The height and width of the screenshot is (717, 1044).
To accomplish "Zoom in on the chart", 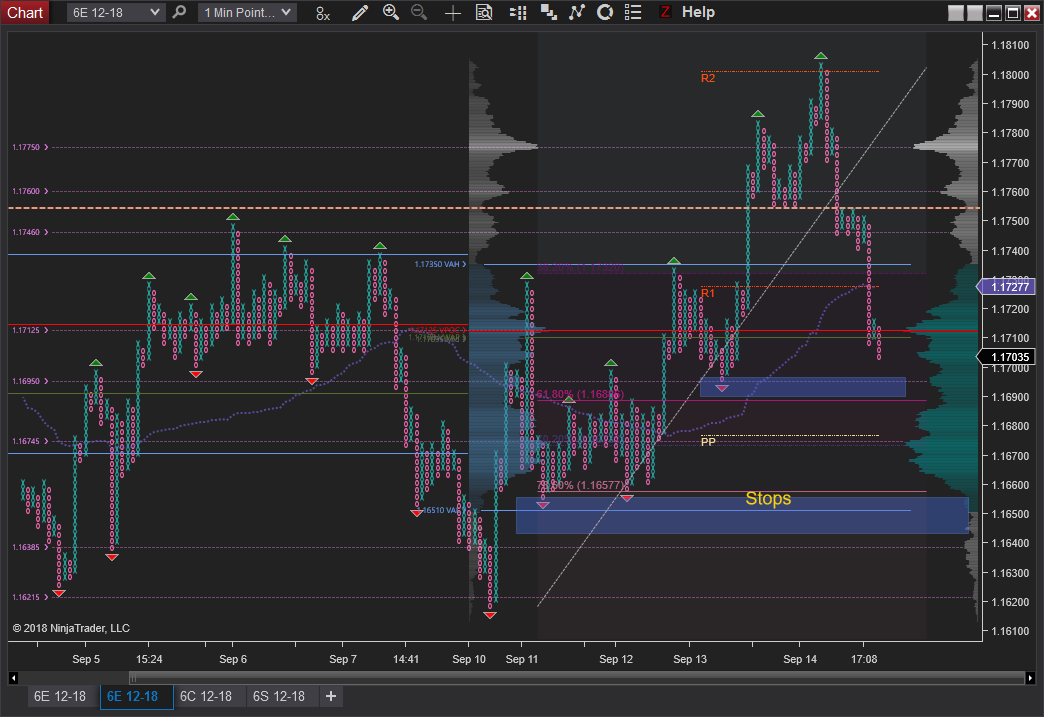I will pos(391,12).
